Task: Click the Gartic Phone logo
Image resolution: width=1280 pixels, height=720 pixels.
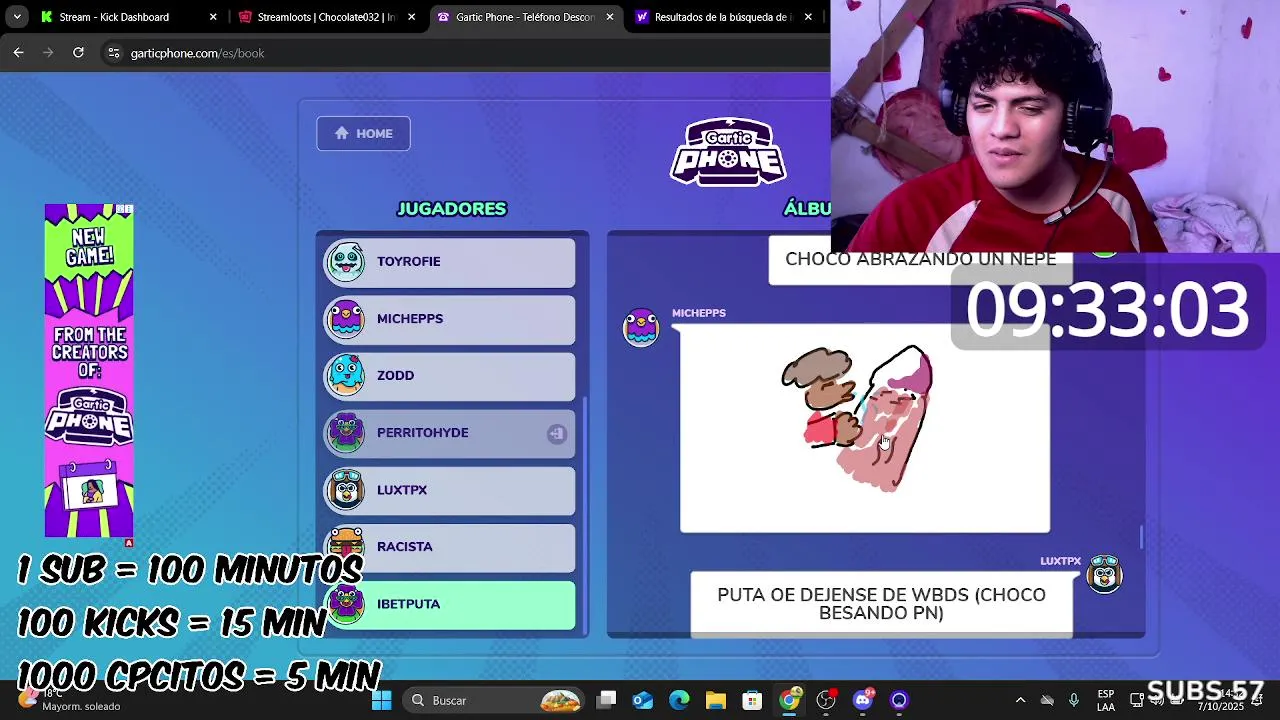Action: [x=728, y=152]
